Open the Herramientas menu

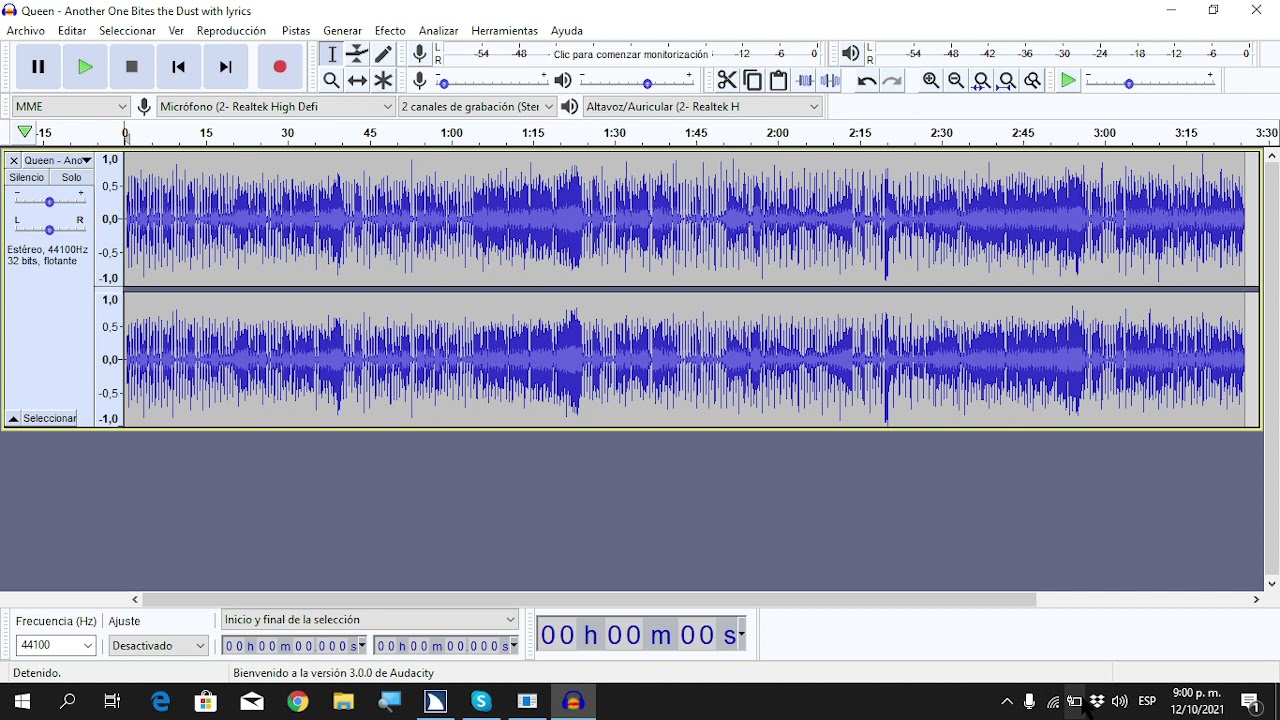click(504, 31)
